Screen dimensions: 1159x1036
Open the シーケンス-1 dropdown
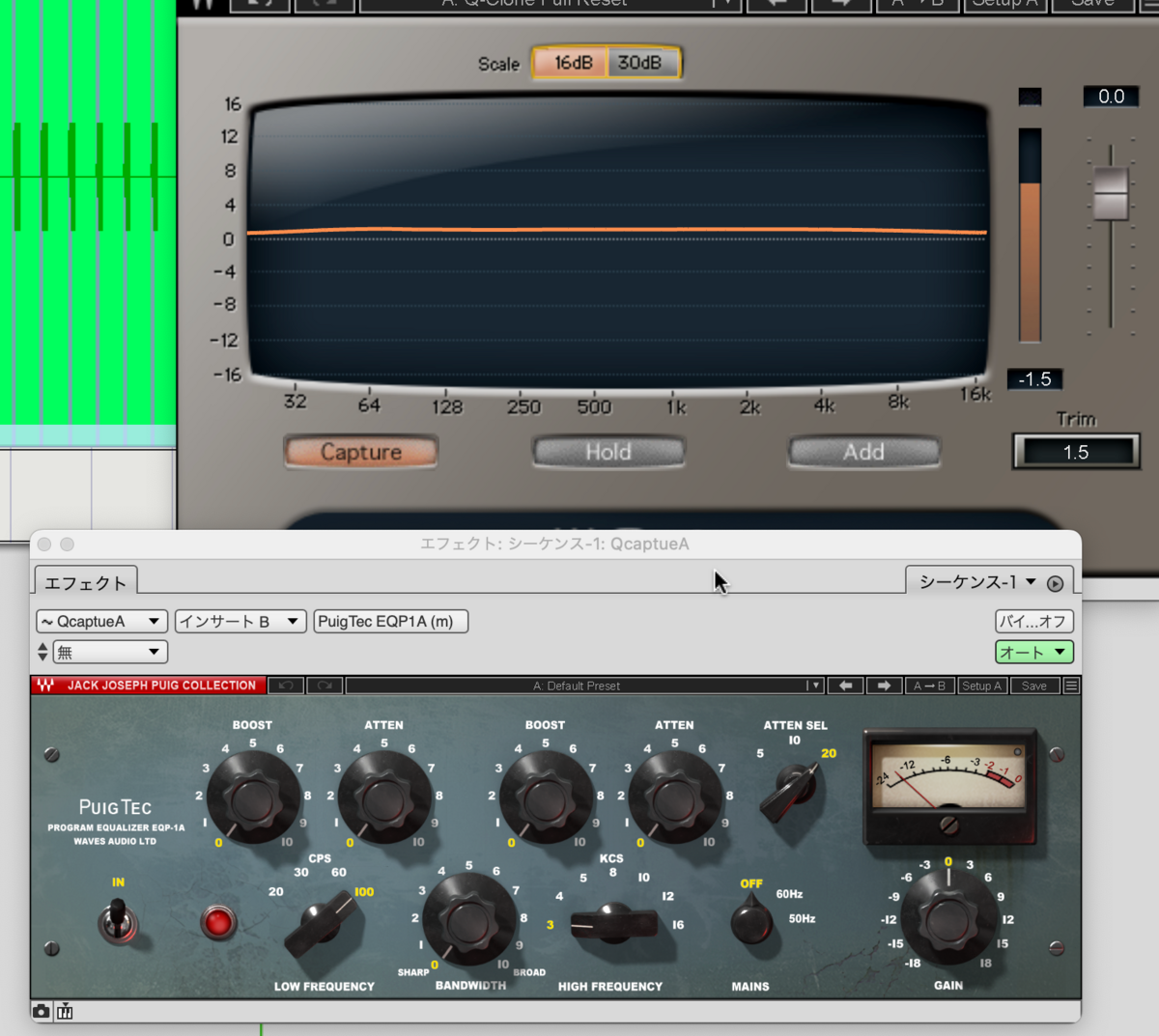click(976, 582)
